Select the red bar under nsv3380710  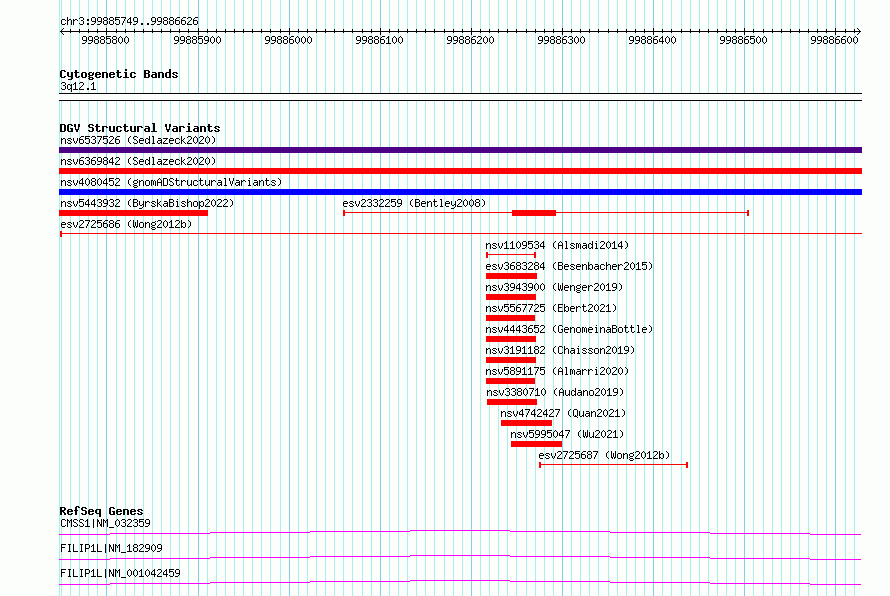(512, 402)
